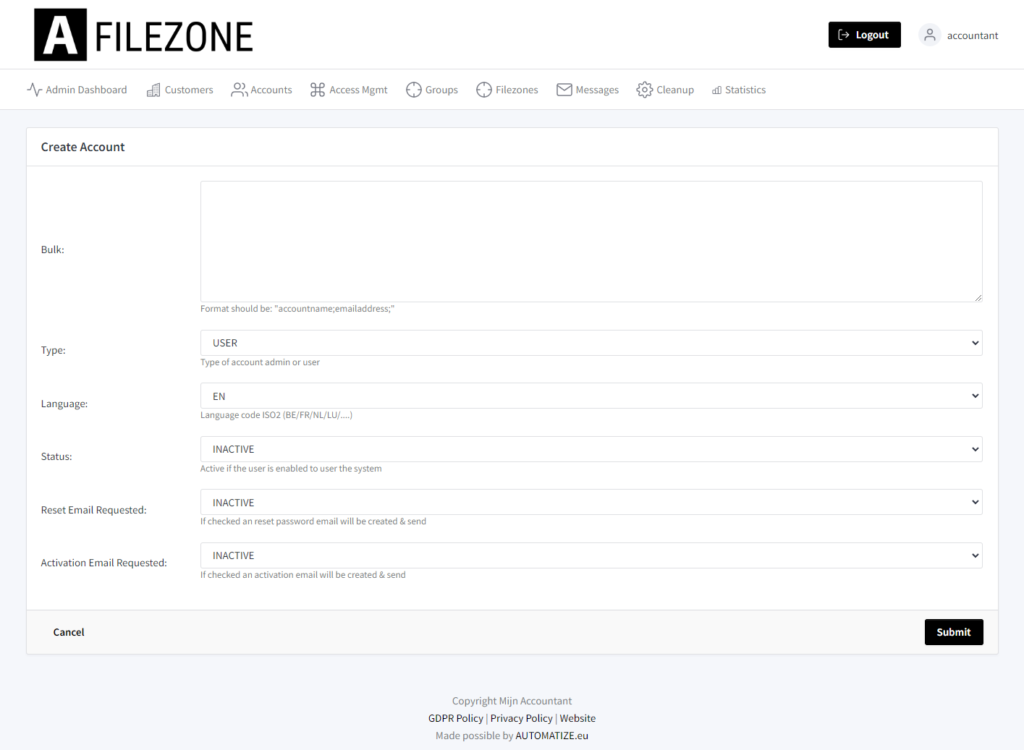
Task: Click the Customers building icon
Action: [153, 90]
